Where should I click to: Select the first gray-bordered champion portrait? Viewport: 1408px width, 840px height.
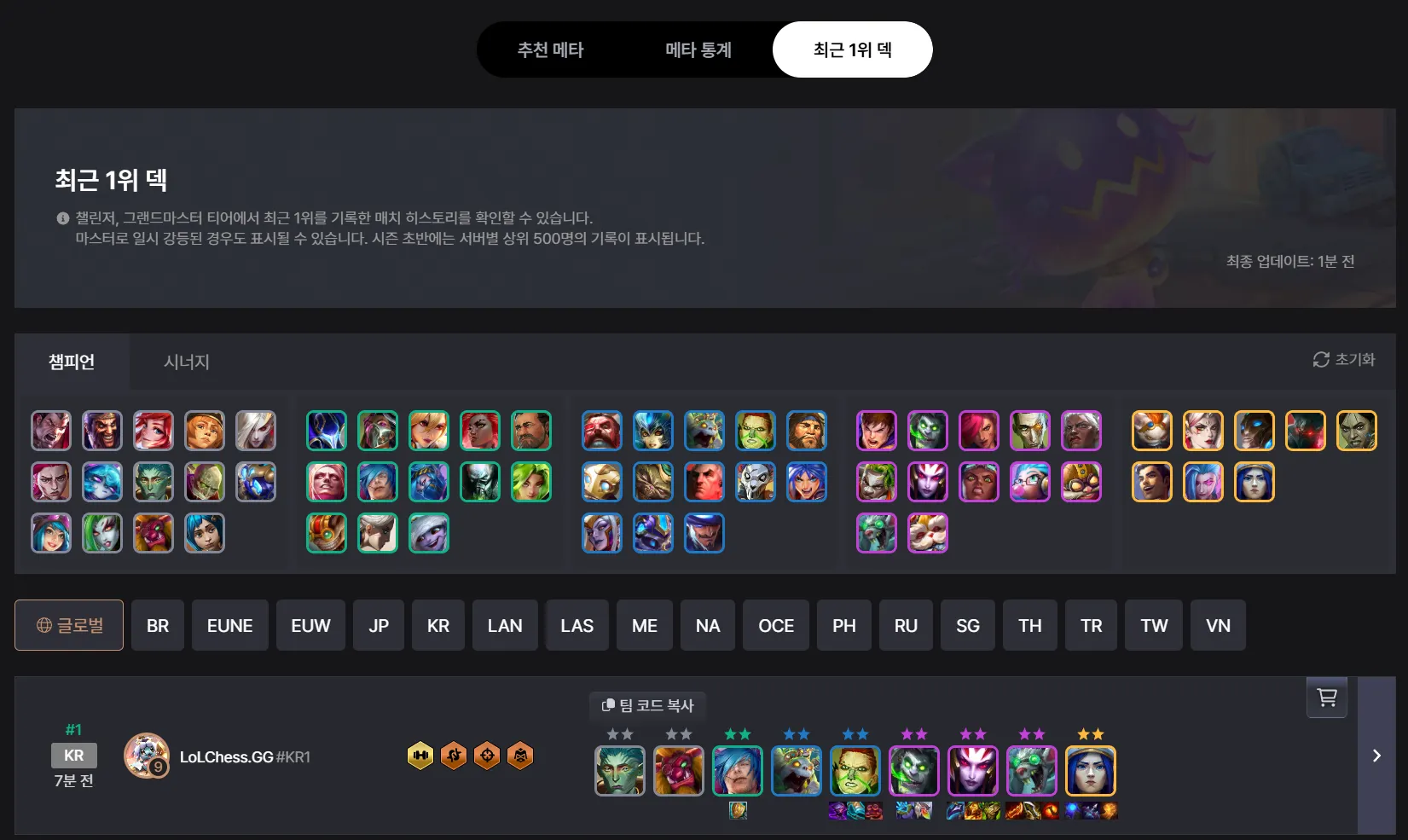coord(51,431)
